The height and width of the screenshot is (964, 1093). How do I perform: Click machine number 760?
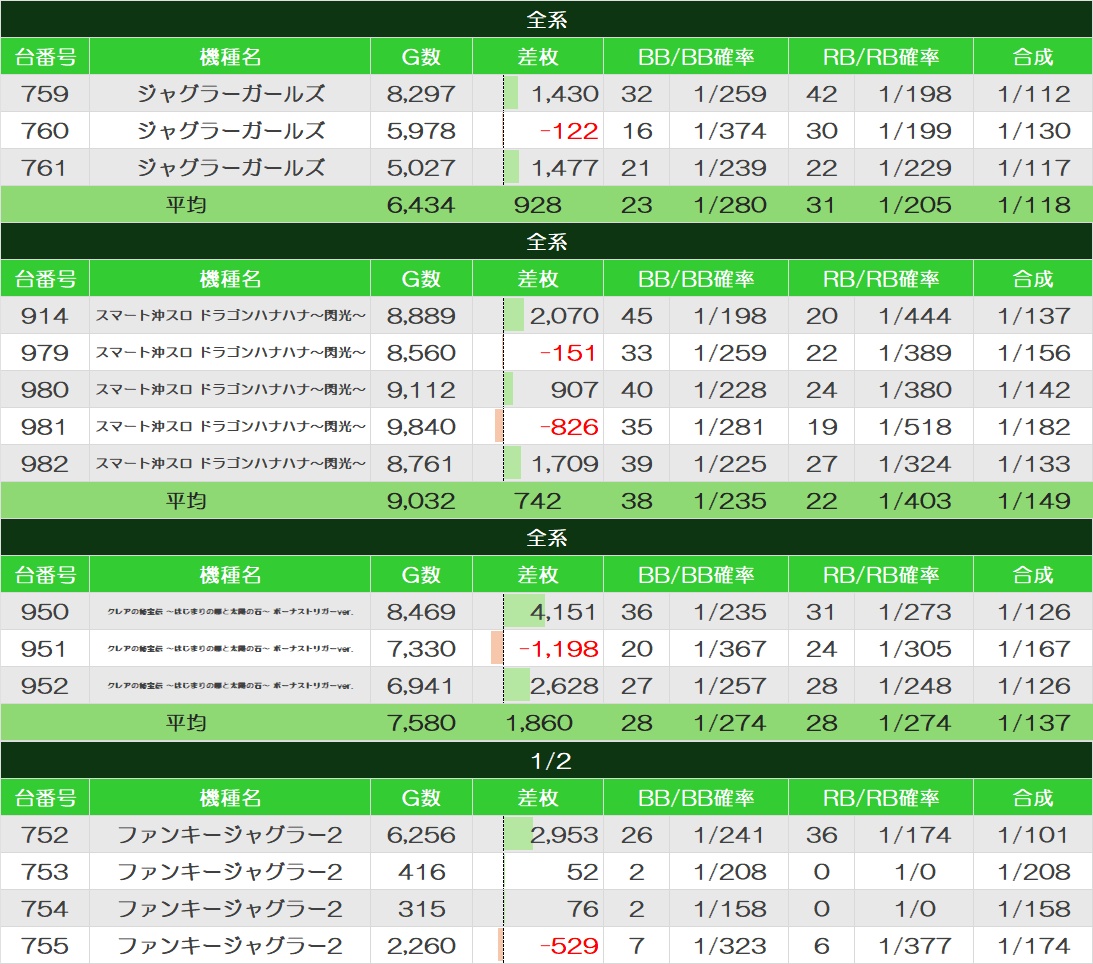pyautogui.click(x=45, y=130)
